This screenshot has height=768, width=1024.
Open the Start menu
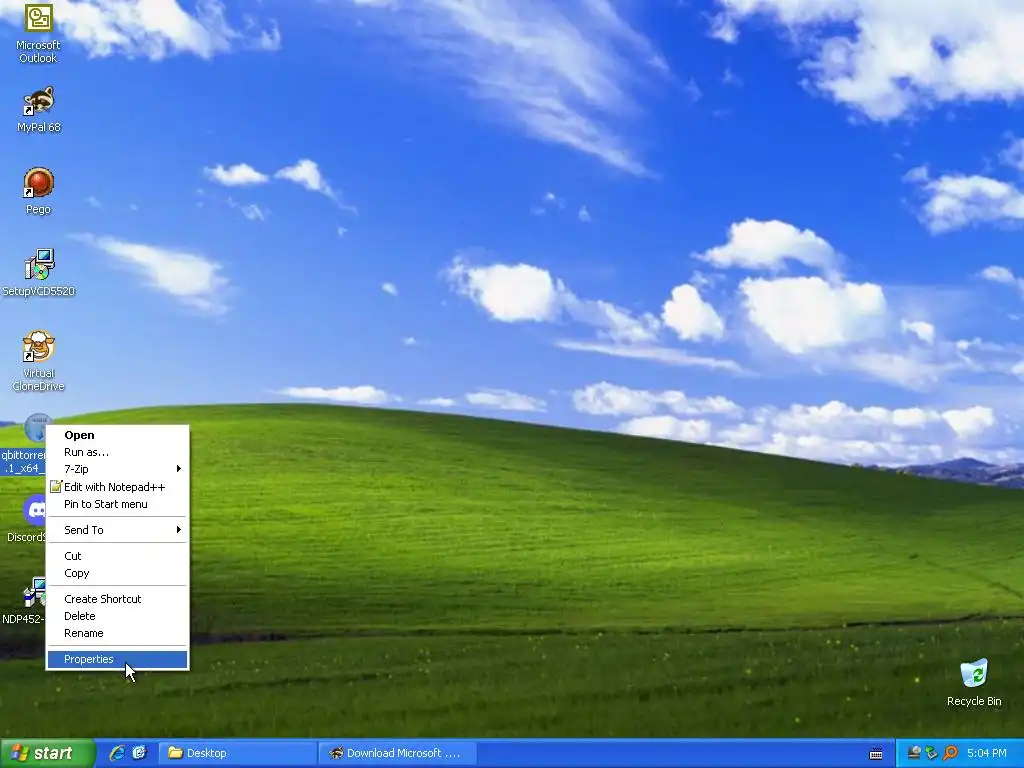(x=47, y=753)
